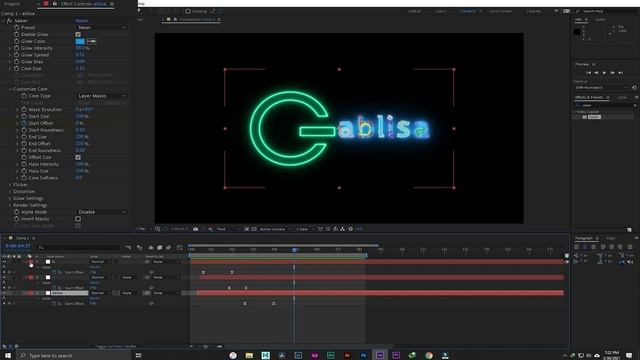Jump to last frame in Preview panel
Image resolution: width=640 pixels, height=360 pixels.
tap(620, 73)
